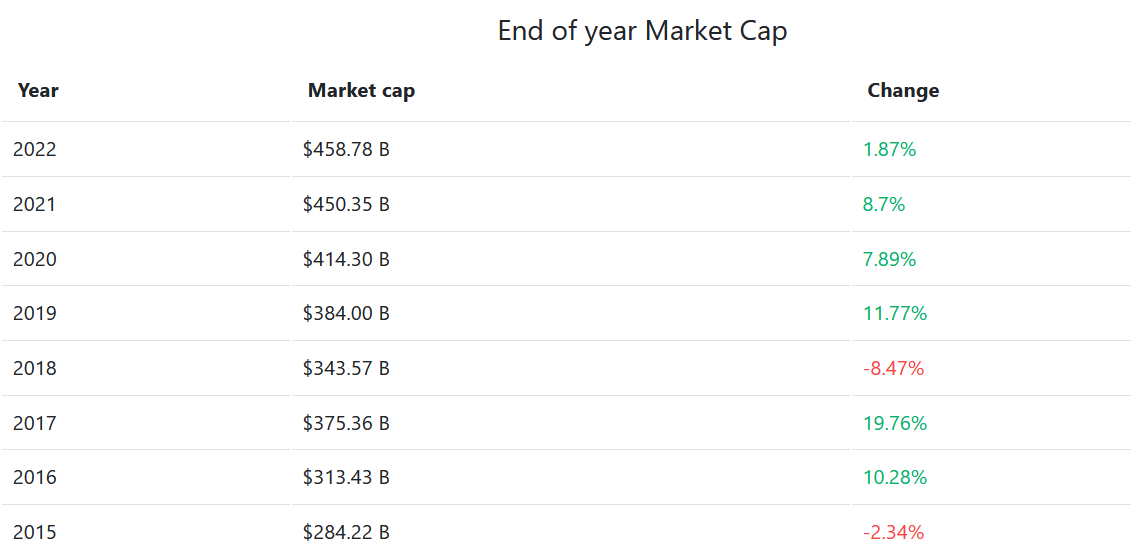The height and width of the screenshot is (557, 1131).
Task: Click the $450.35 B market cap value
Action: pos(346,205)
